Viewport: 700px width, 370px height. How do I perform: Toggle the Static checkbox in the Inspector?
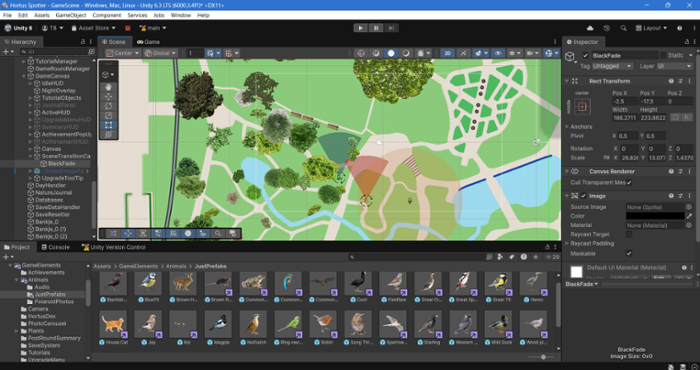point(663,56)
